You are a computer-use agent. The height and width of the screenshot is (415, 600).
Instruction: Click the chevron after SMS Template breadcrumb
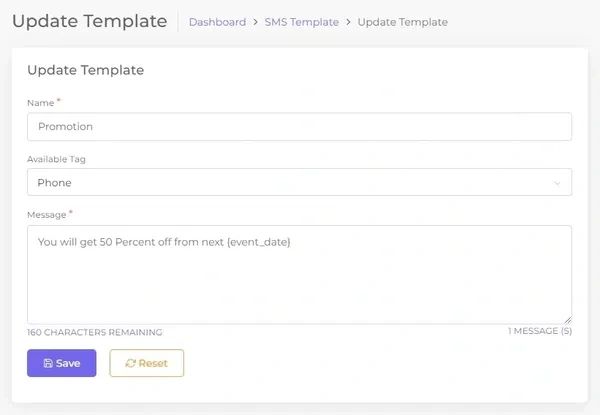tap(348, 22)
